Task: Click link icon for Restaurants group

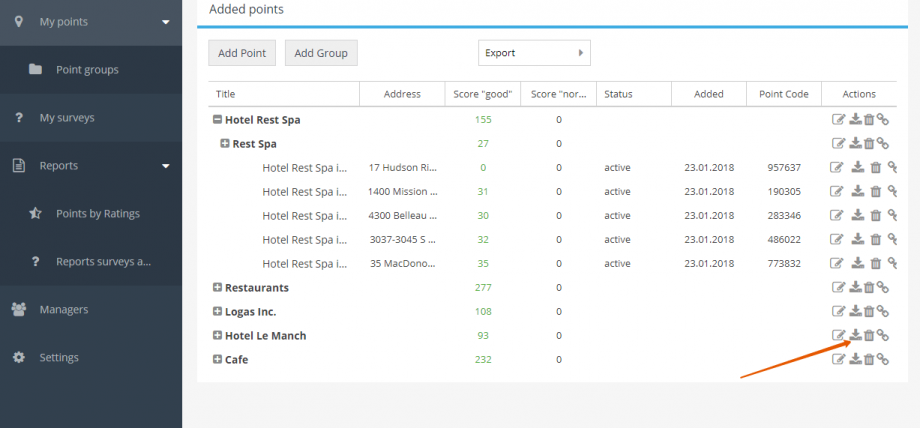Action: [882, 288]
